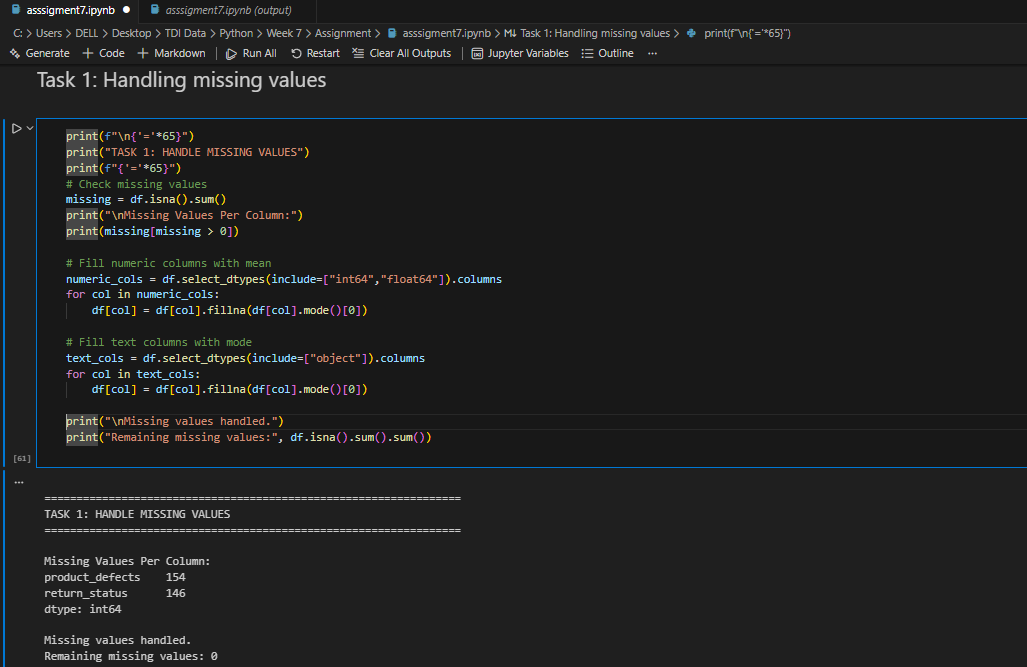The height and width of the screenshot is (667, 1027).
Task: Select Task 1 markdown breadcrumb item
Action: pyautogui.click(x=587, y=33)
